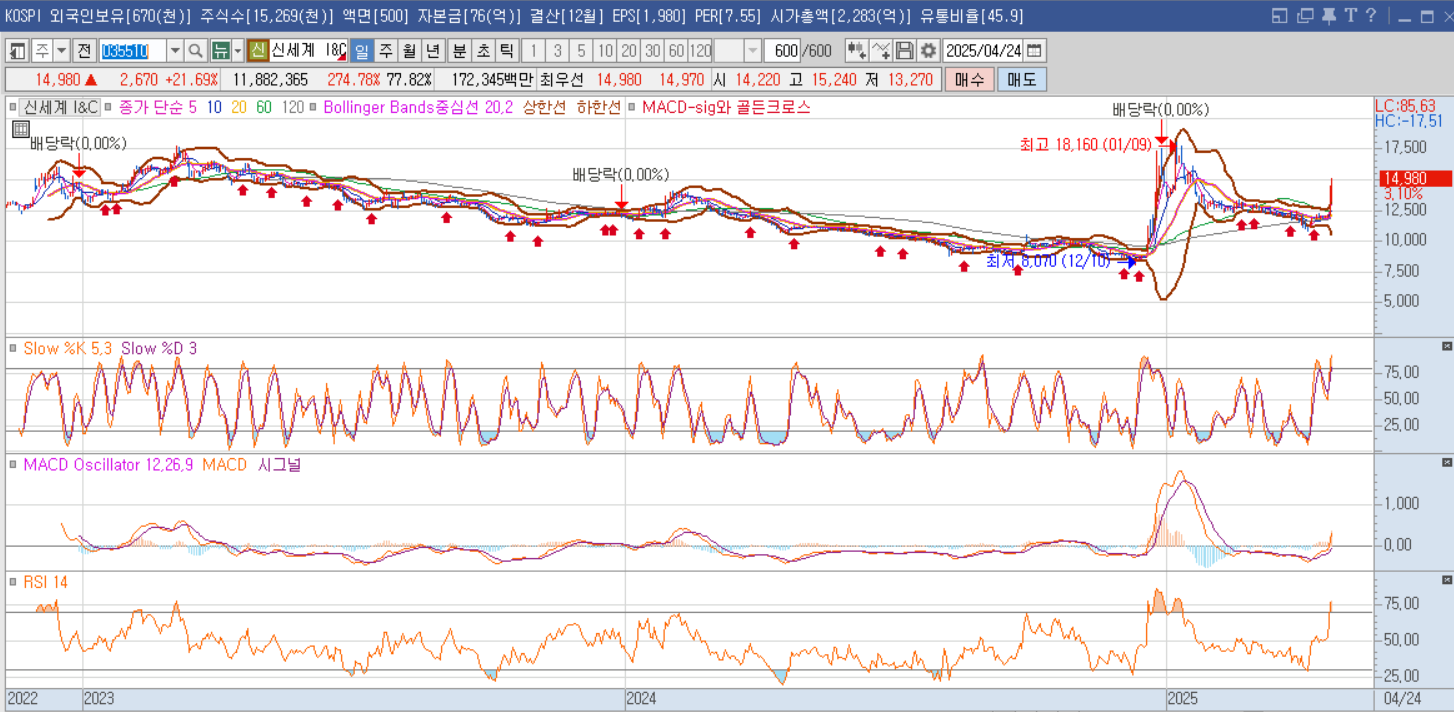
Task: Close the RSI 14 panel
Action: 1446,580
